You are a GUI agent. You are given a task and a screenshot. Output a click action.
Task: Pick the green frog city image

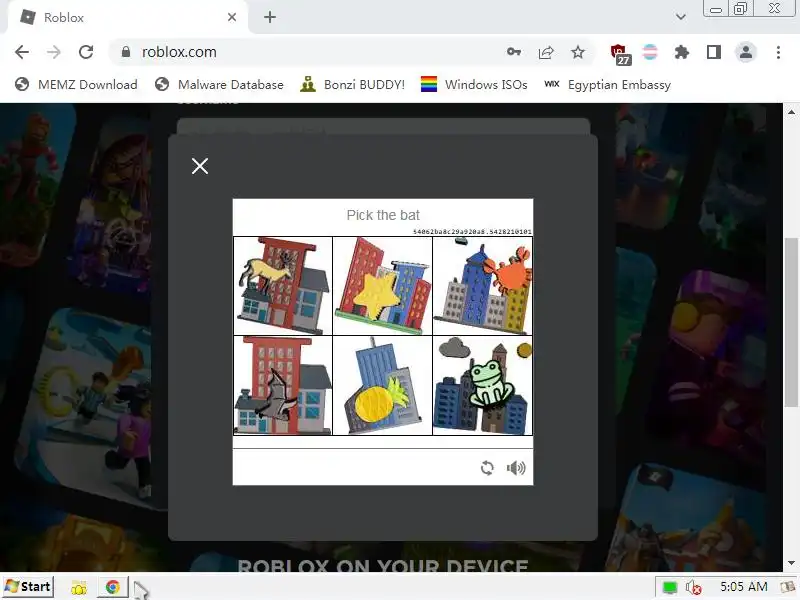pos(482,385)
